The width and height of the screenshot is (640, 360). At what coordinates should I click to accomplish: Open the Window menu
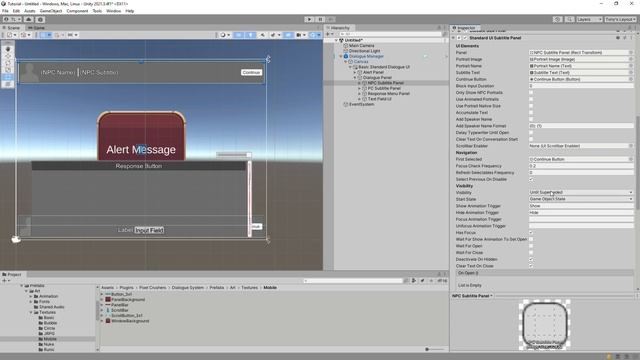(x=113, y=11)
